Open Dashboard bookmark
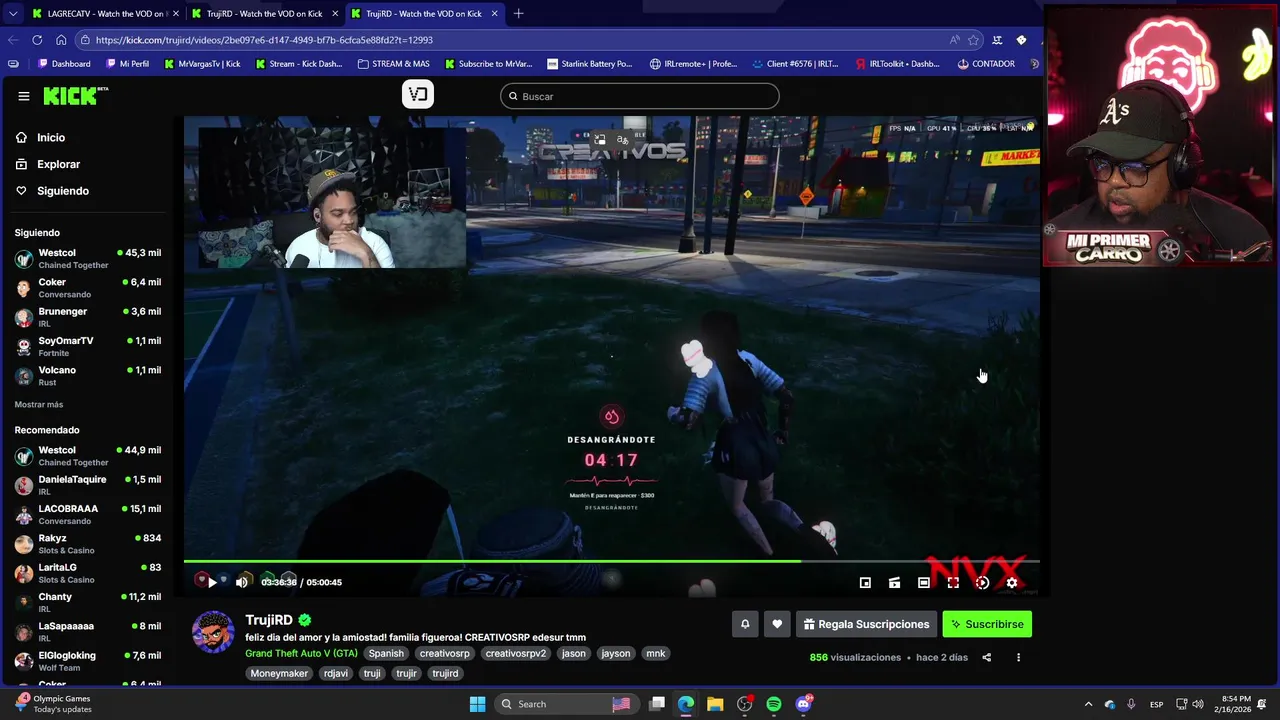Screen dimensions: 1280x720 (x=64, y=64)
